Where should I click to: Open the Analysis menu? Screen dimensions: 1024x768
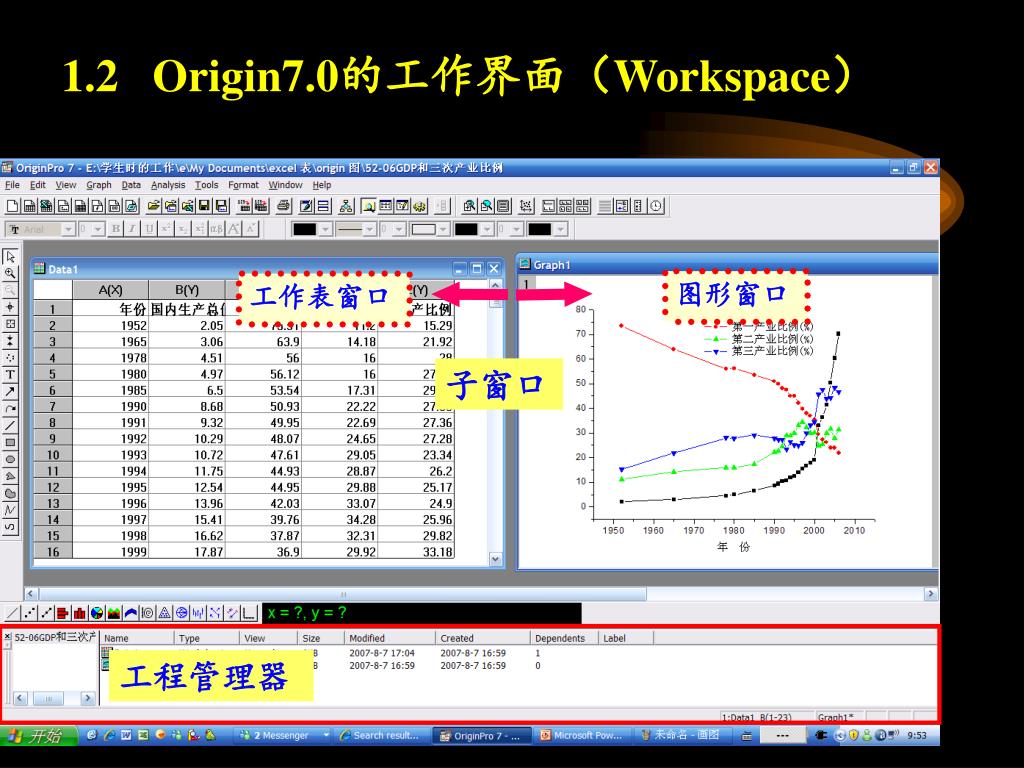pos(168,185)
